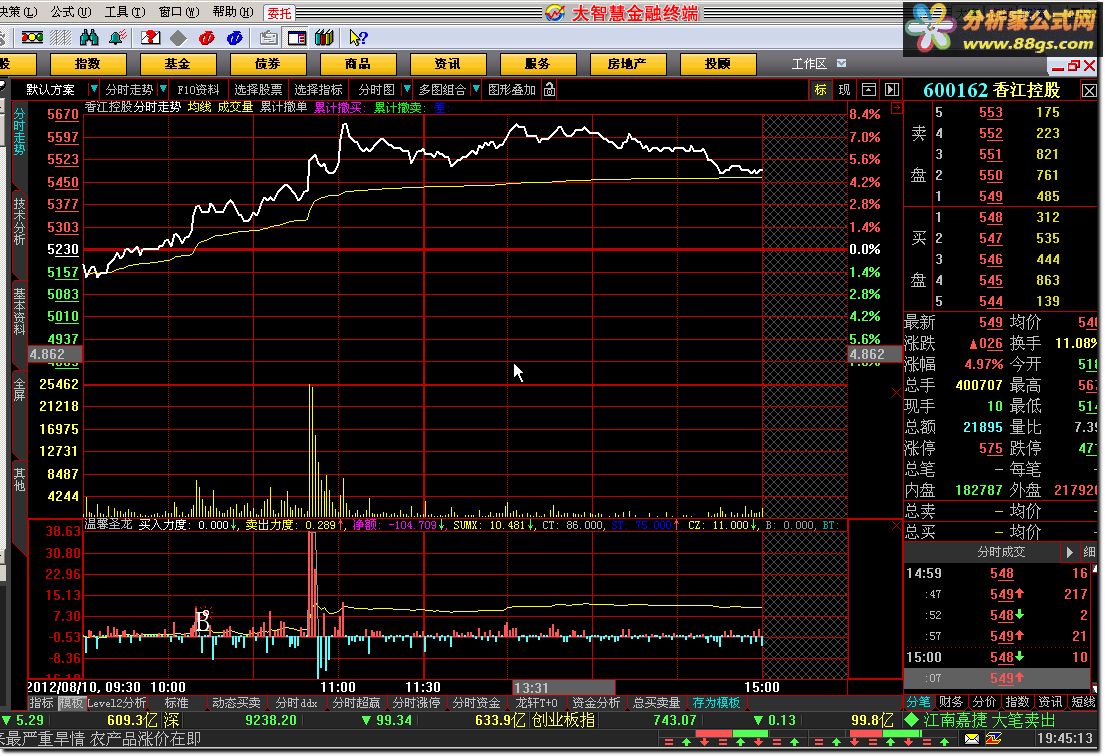This screenshot has width=1105, height=756.
Task: Click 选择指标 in the chart toolbar
Action: [x=318, y=89]
